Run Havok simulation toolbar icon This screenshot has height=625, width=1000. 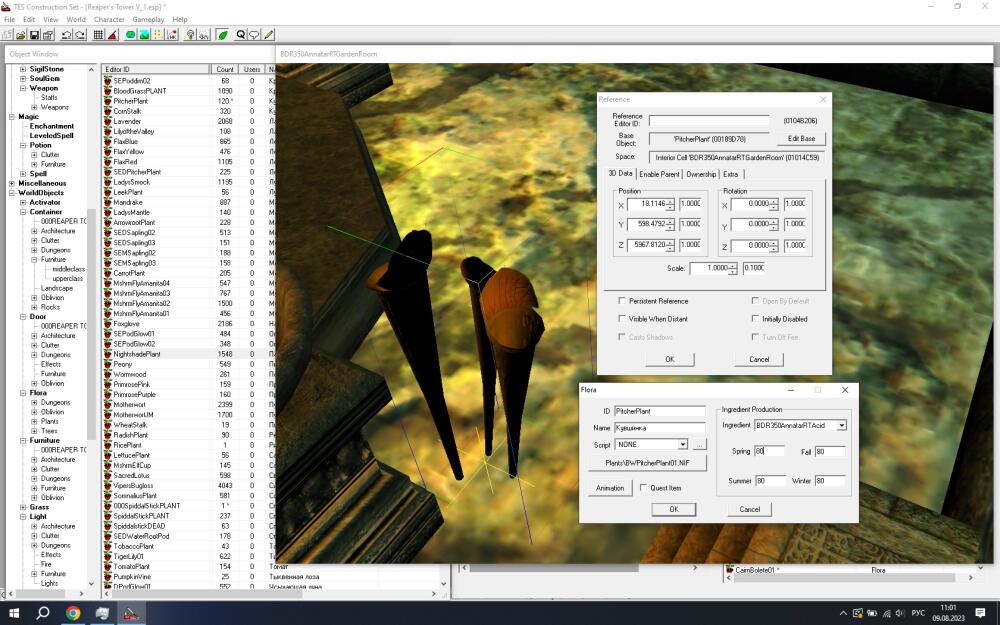[172, 35]
